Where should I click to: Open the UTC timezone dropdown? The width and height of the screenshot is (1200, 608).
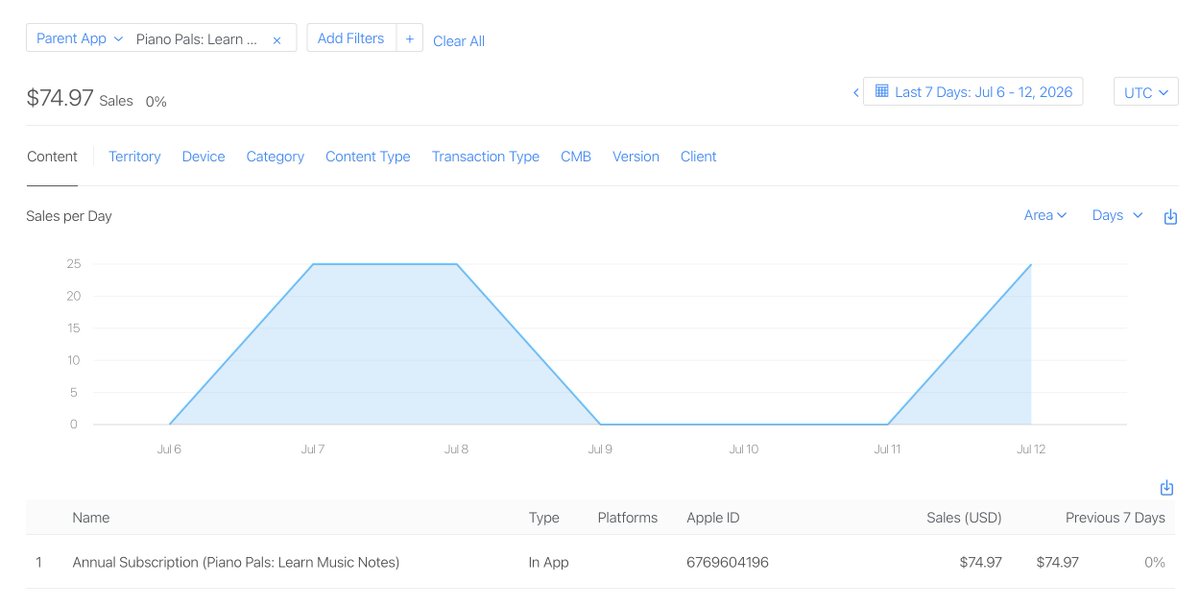[1146, 92]
